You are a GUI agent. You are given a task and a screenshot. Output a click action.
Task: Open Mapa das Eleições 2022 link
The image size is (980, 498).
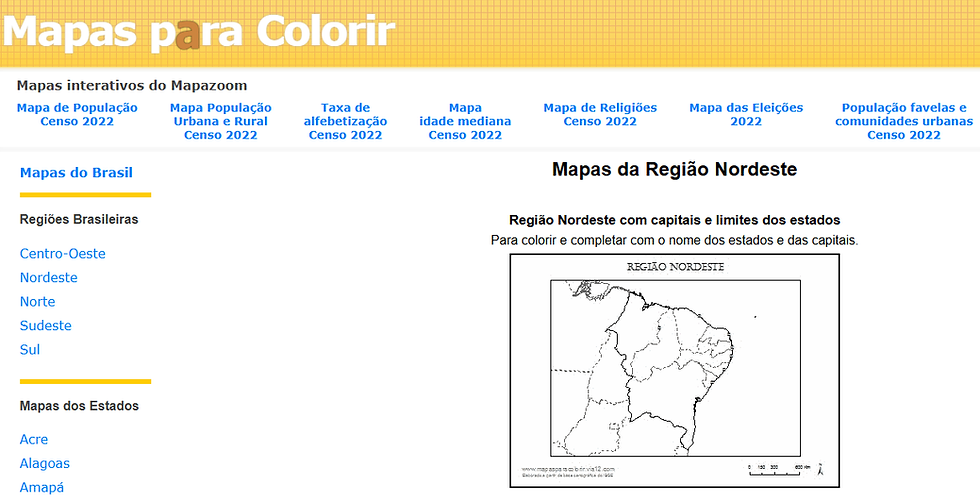(746, 114)
